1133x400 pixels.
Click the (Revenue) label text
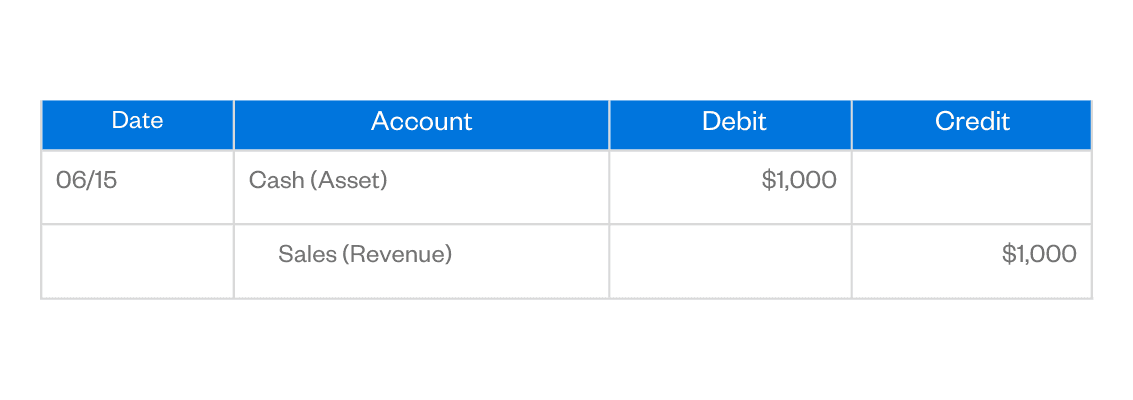(x=397, y=255)
